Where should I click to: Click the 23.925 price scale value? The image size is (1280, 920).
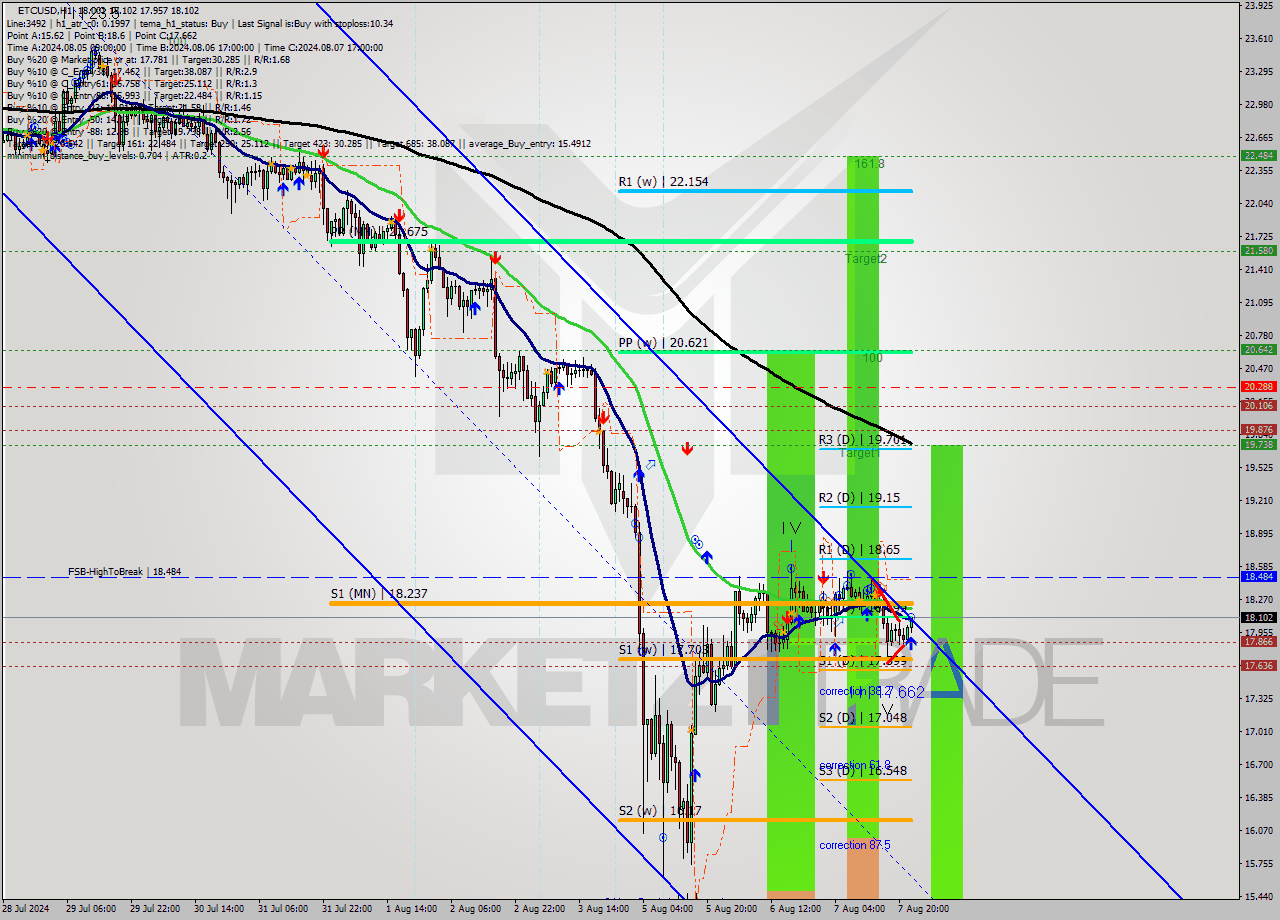(1257, 6)
